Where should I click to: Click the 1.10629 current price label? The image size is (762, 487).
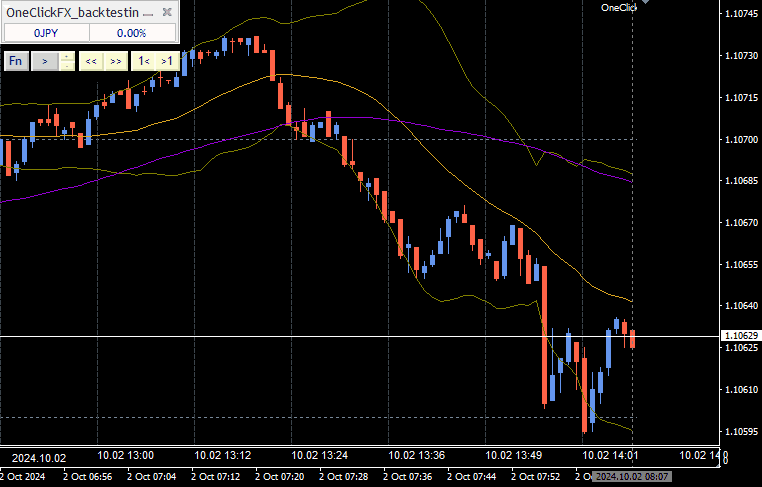tap(740, 336)
